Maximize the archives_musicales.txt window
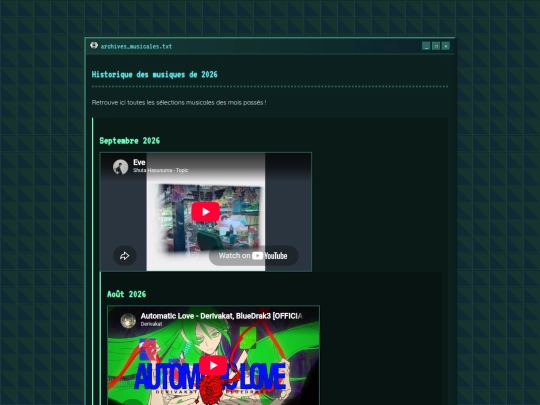This screenshot has width=540, height=405. click(x=436, y=46)
